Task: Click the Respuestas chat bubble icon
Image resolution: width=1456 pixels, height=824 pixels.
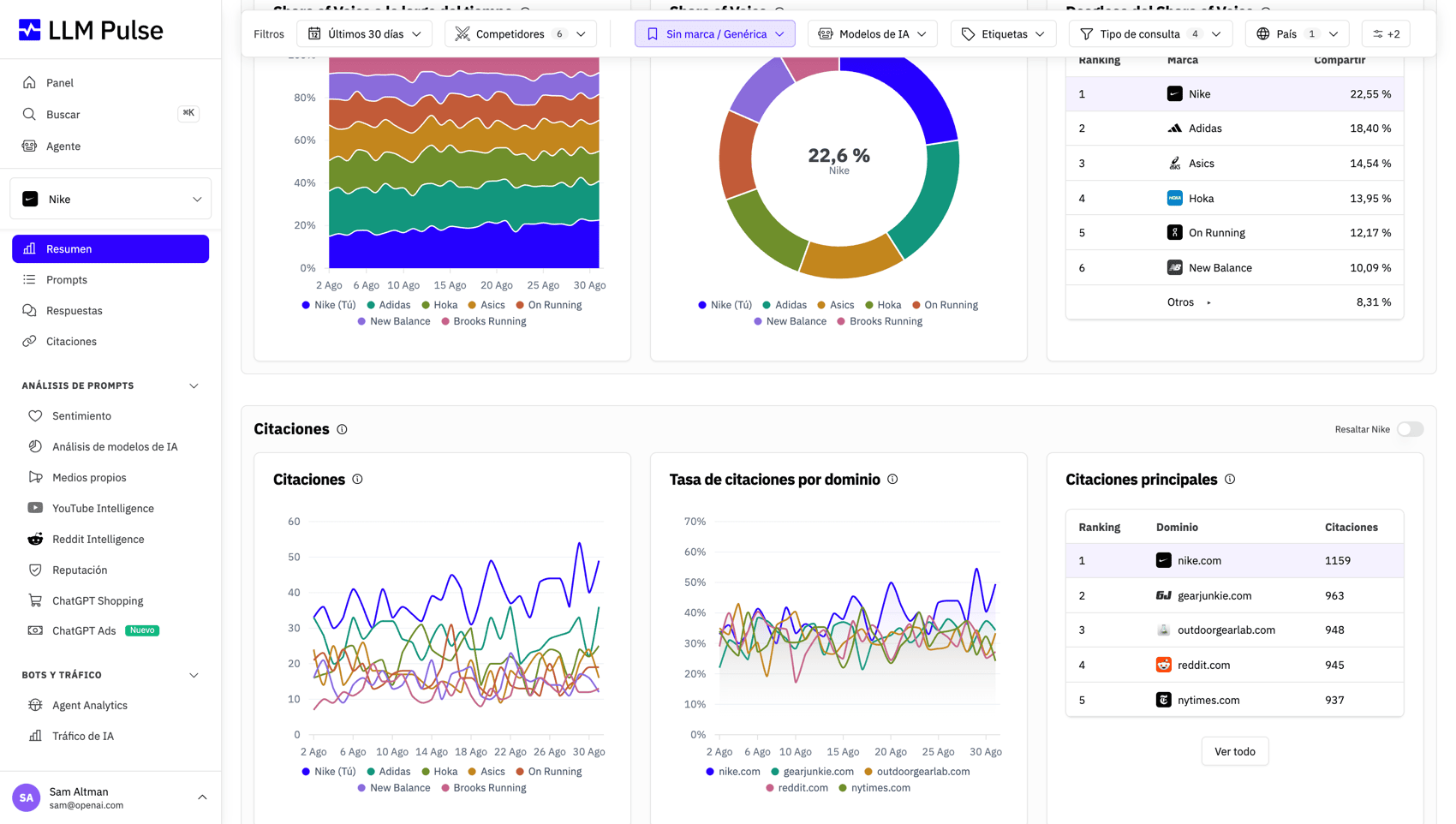Action: coord(29,310)
